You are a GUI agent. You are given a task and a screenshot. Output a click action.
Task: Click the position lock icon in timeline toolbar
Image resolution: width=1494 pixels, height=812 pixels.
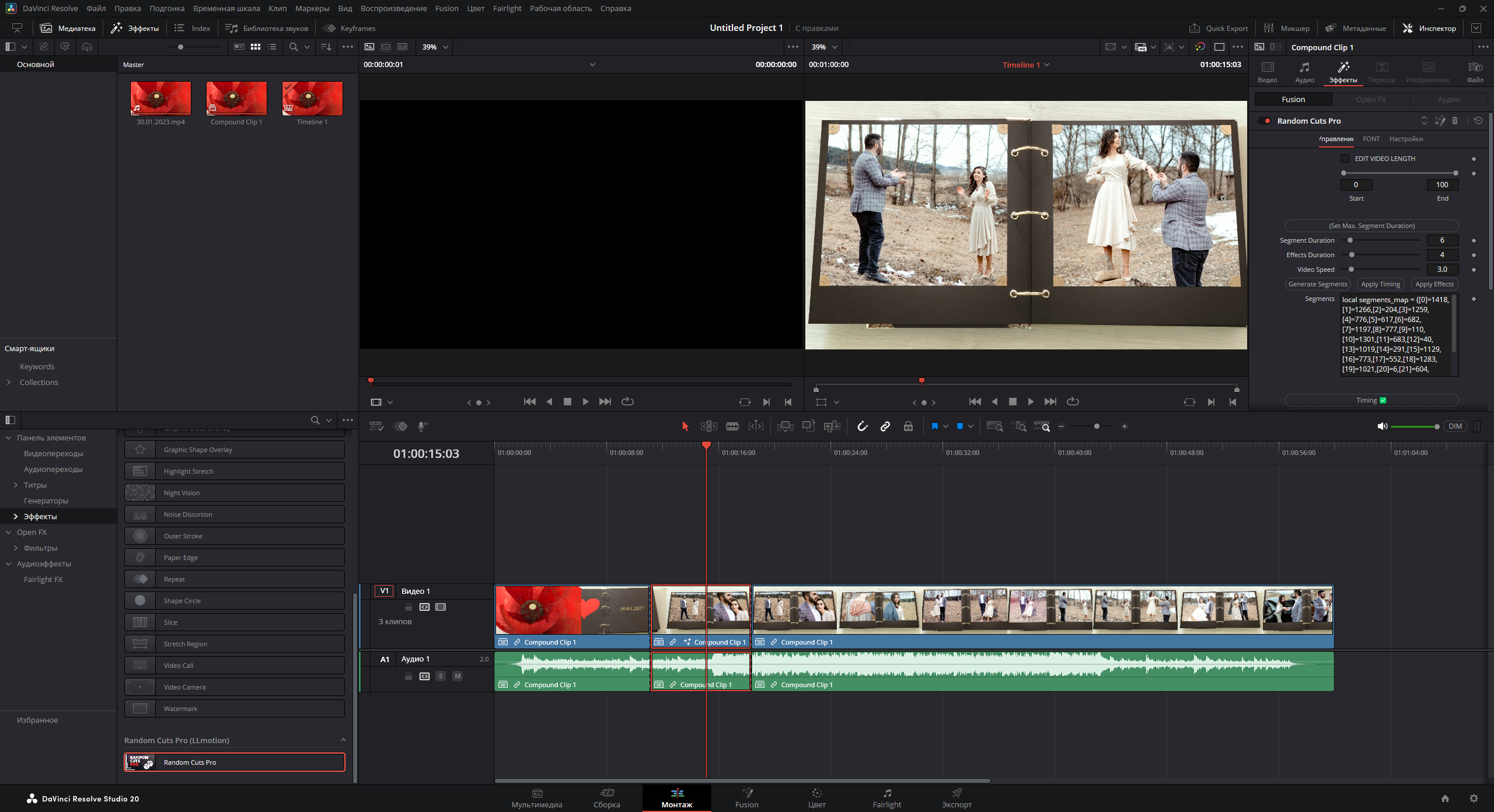pos(908,426)
